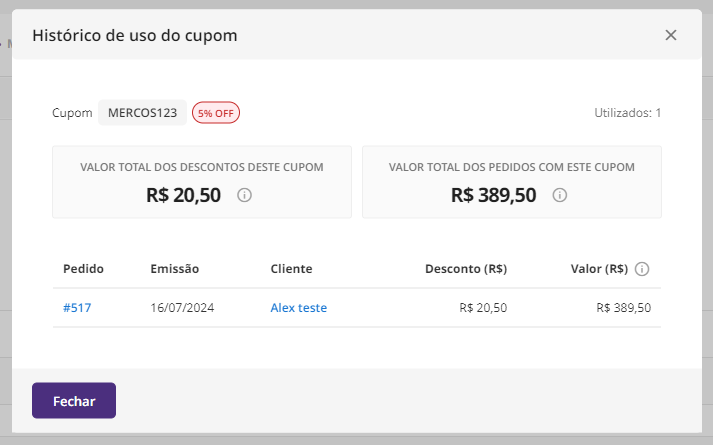Open client Alex teste link
The height and width of the screenshot is (445, 713).
[298, 308]
